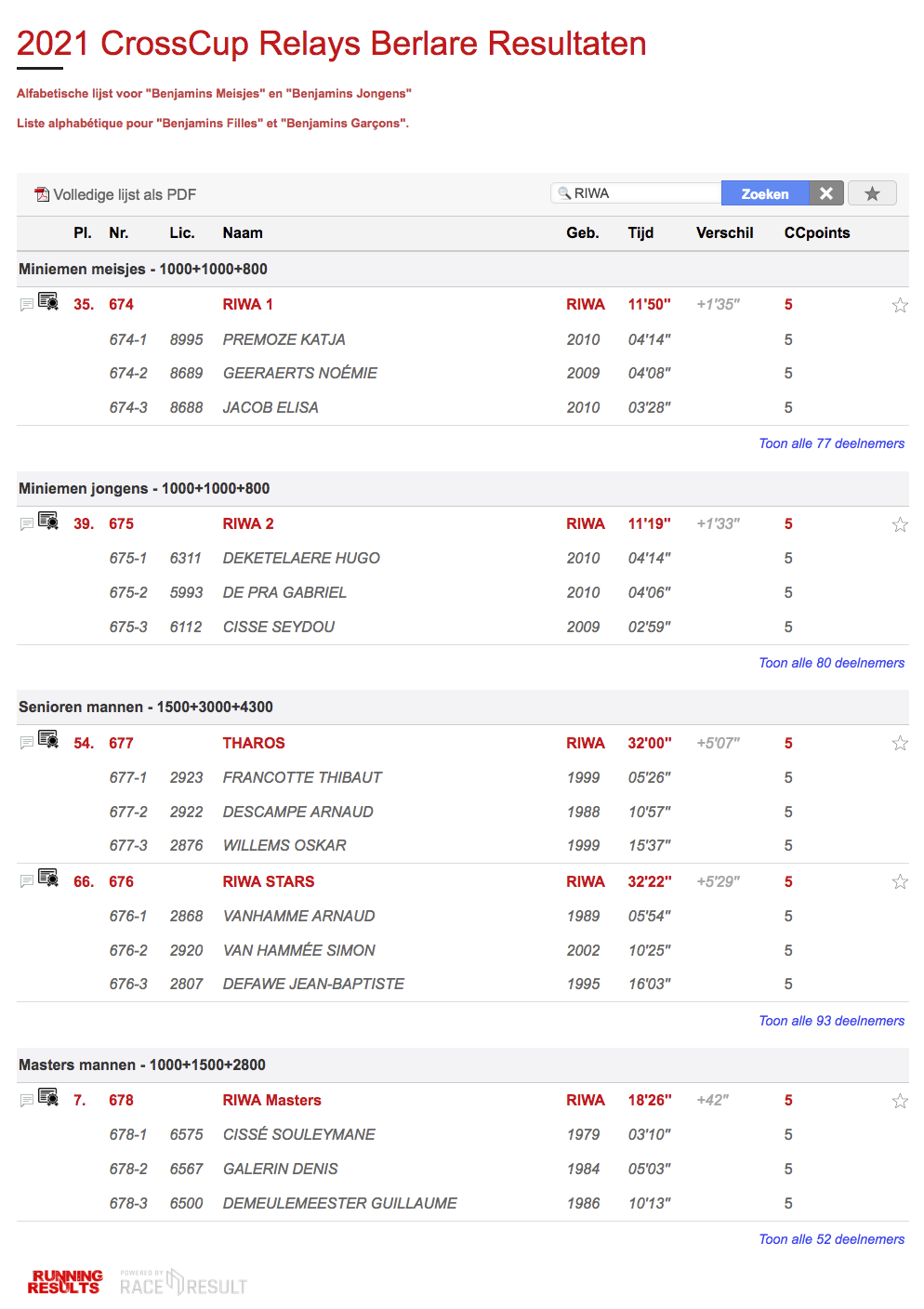924x1309 pixels.
Task: Open Volledige lijst als PDF link
Action: coord(125,194)
